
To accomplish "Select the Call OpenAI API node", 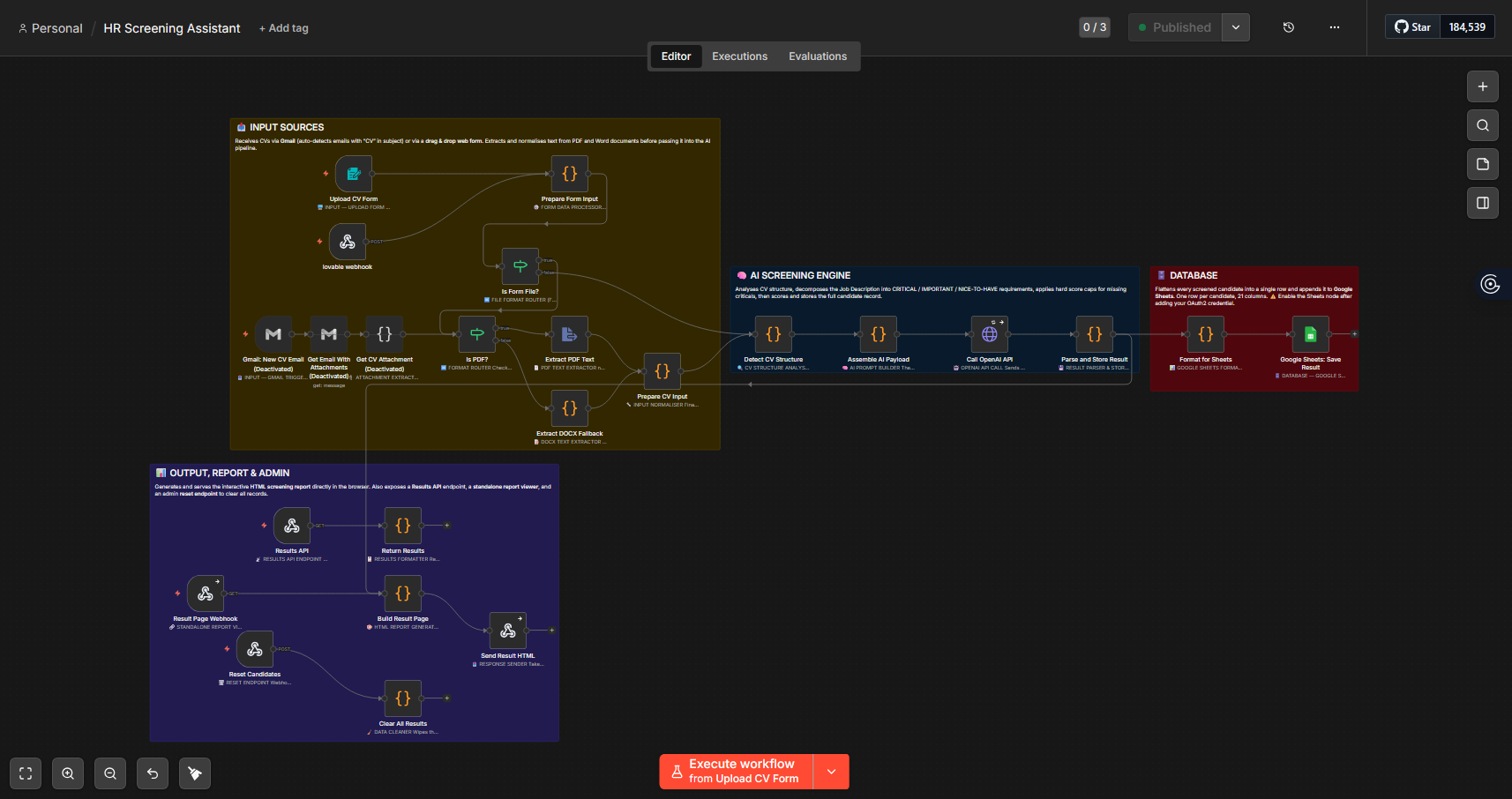I will click(x=989, y=334).
